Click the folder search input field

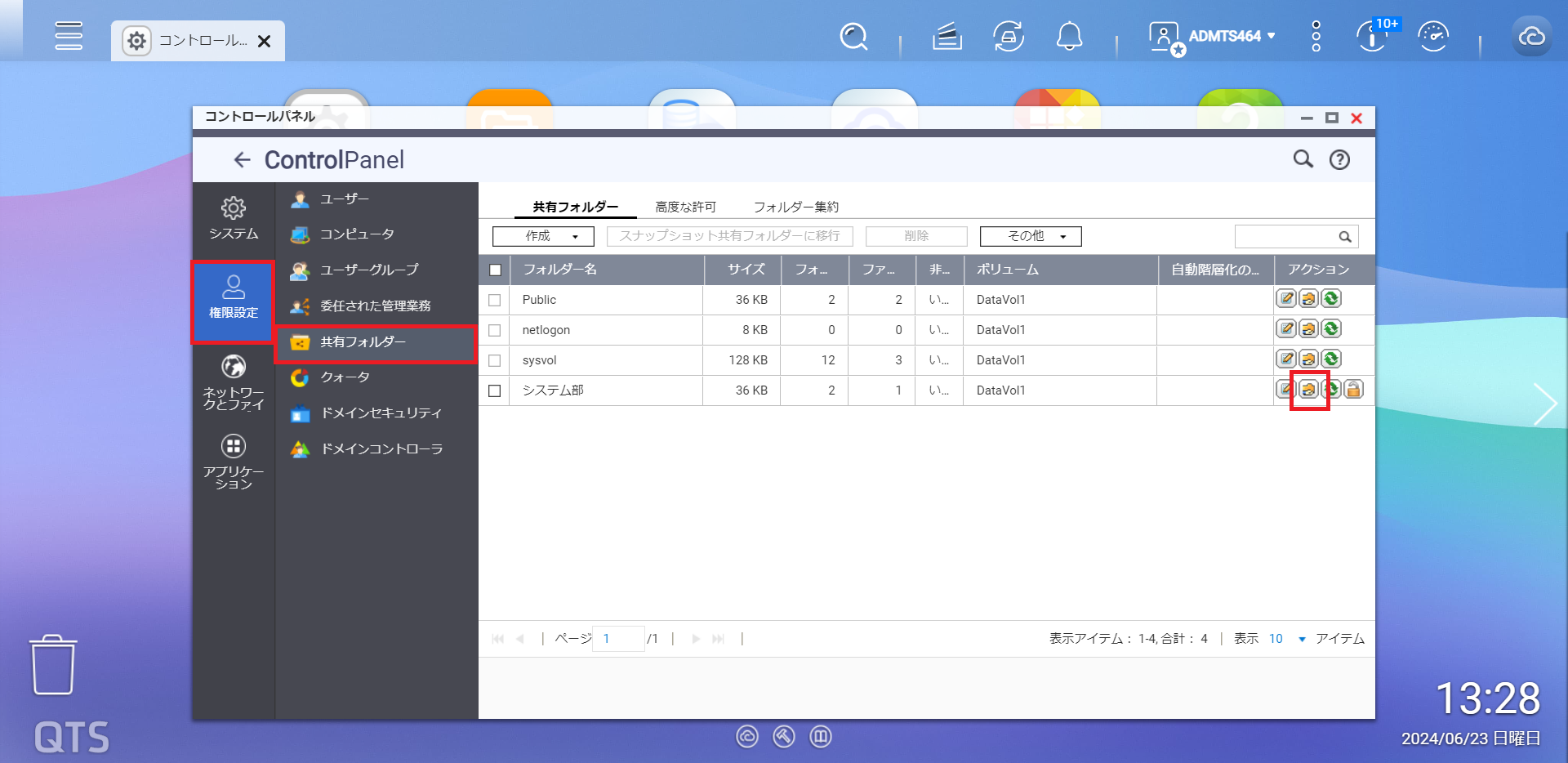click(1285, 236)
